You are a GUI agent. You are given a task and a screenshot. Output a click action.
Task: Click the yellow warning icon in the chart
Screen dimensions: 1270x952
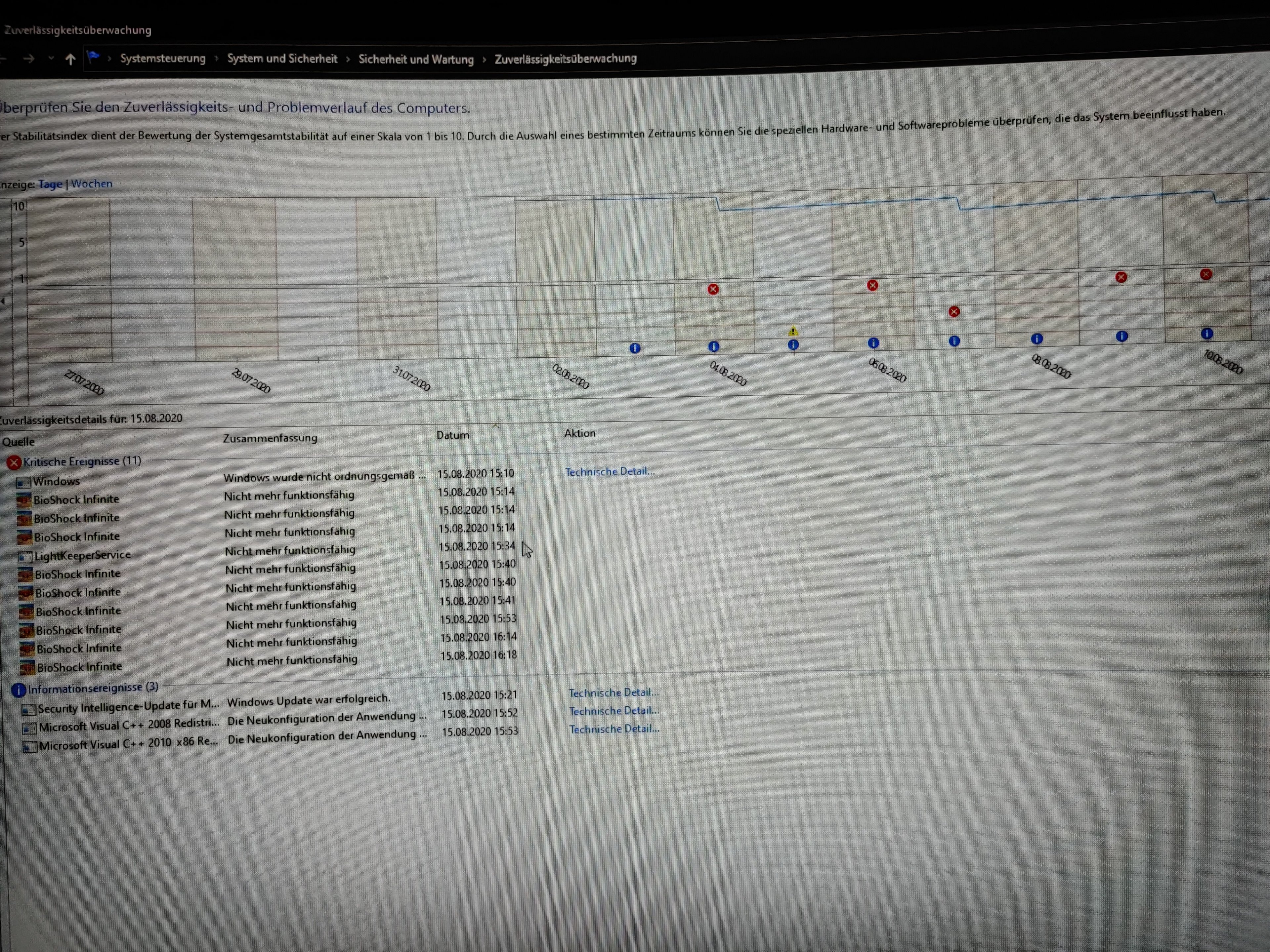(793, 331)
